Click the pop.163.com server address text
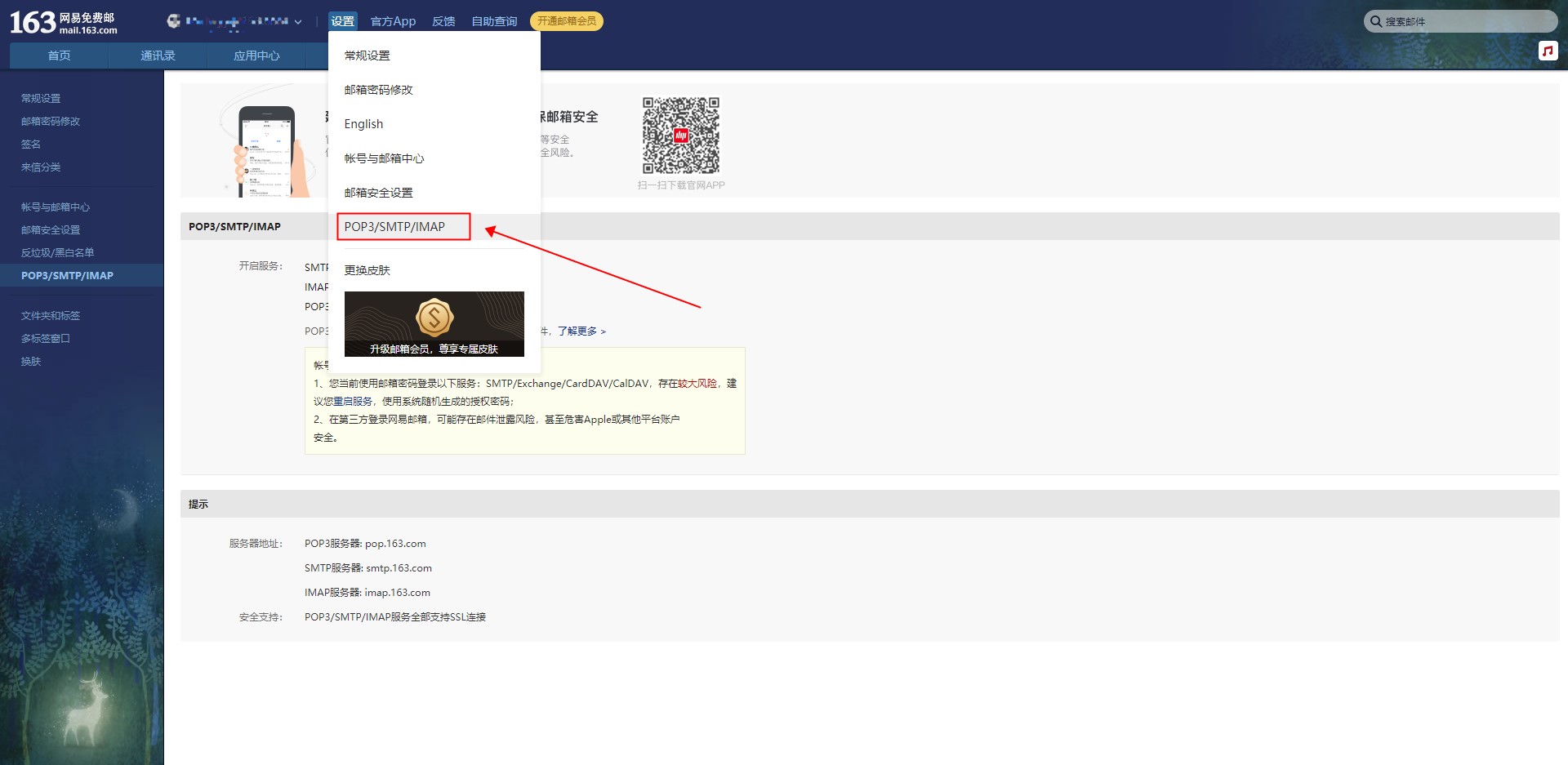The width and height of the screenshot is (1568, 765). [x=395, y=543]
